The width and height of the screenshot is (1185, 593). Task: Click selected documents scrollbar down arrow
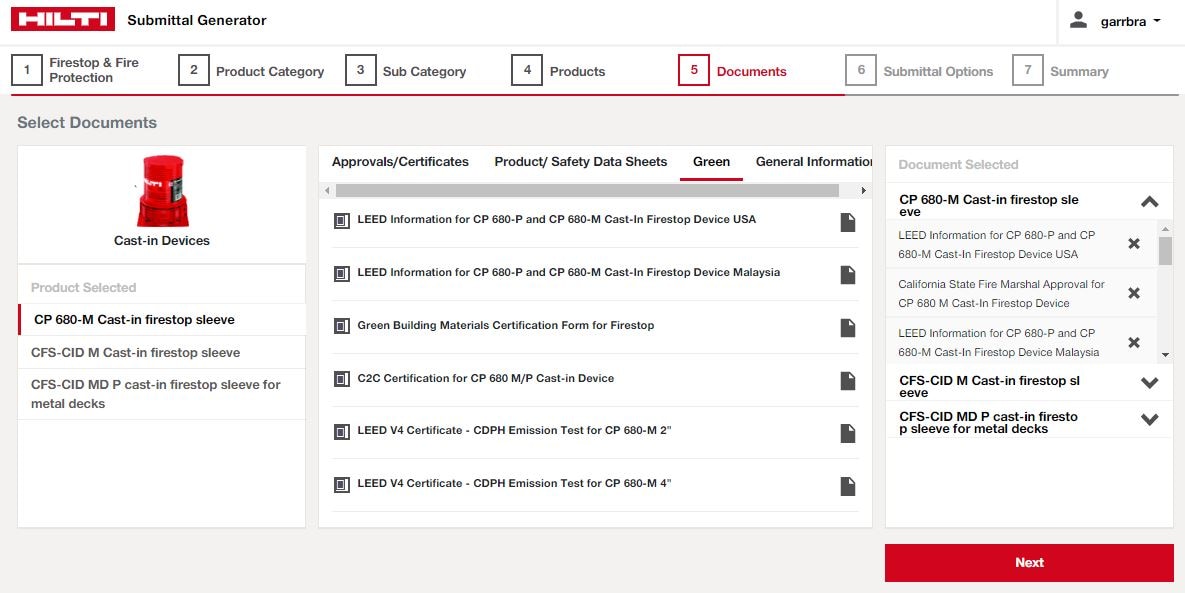(1165, 356)
